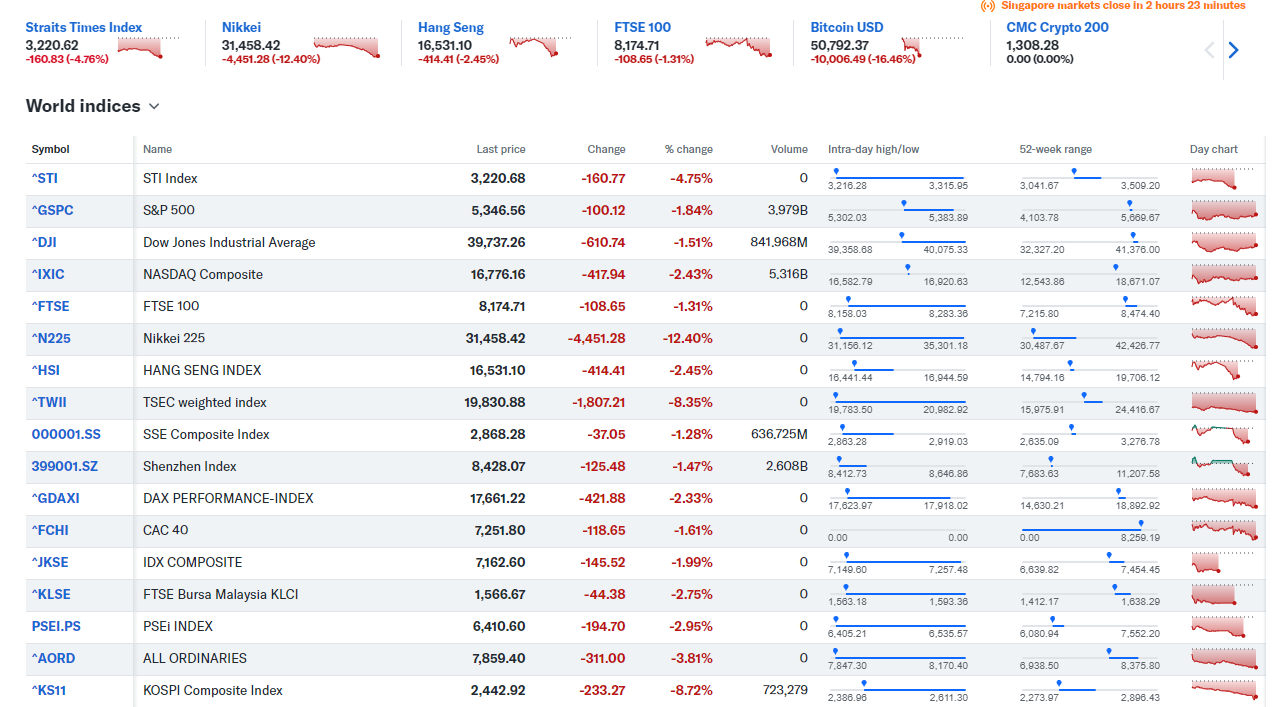Click the market status broadcast icon

[988, 6]
